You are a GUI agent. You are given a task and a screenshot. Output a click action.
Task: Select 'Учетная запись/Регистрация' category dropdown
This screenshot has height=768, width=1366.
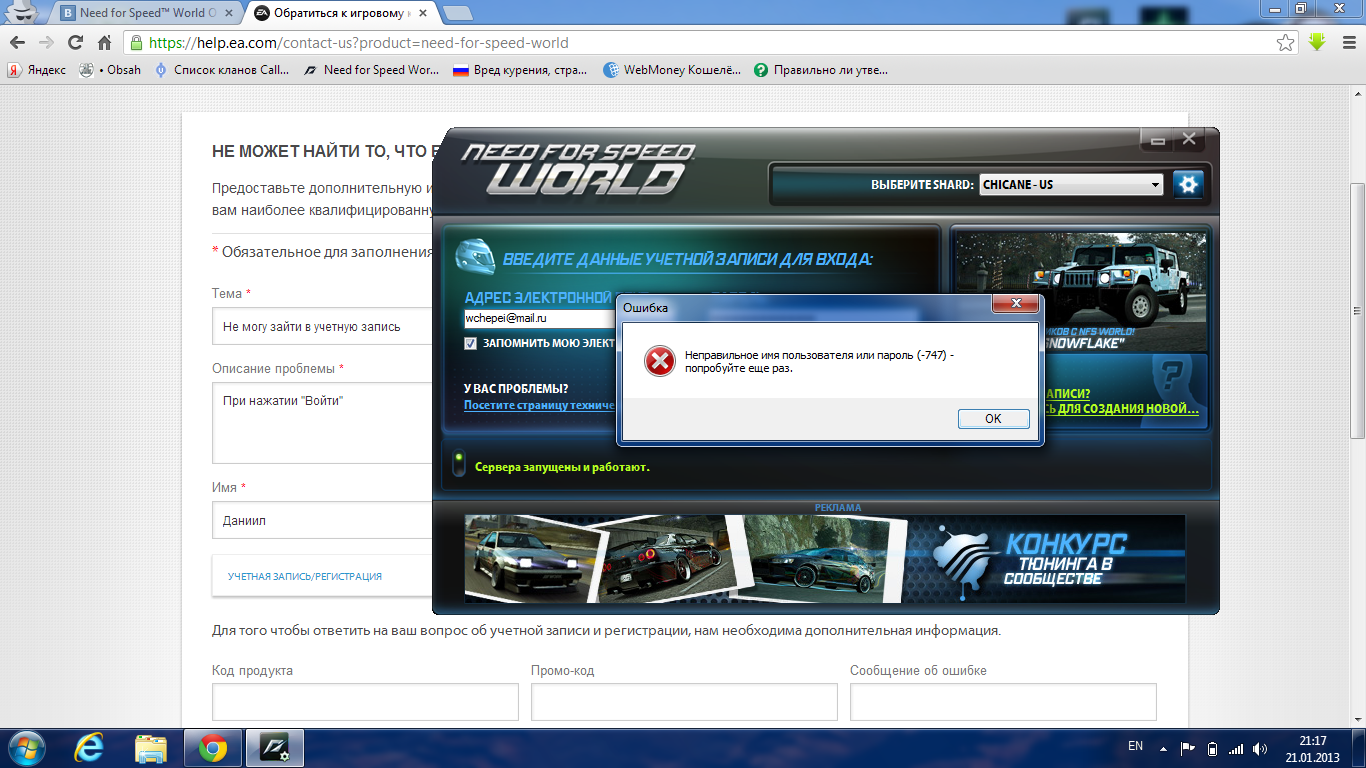[322, 576]
